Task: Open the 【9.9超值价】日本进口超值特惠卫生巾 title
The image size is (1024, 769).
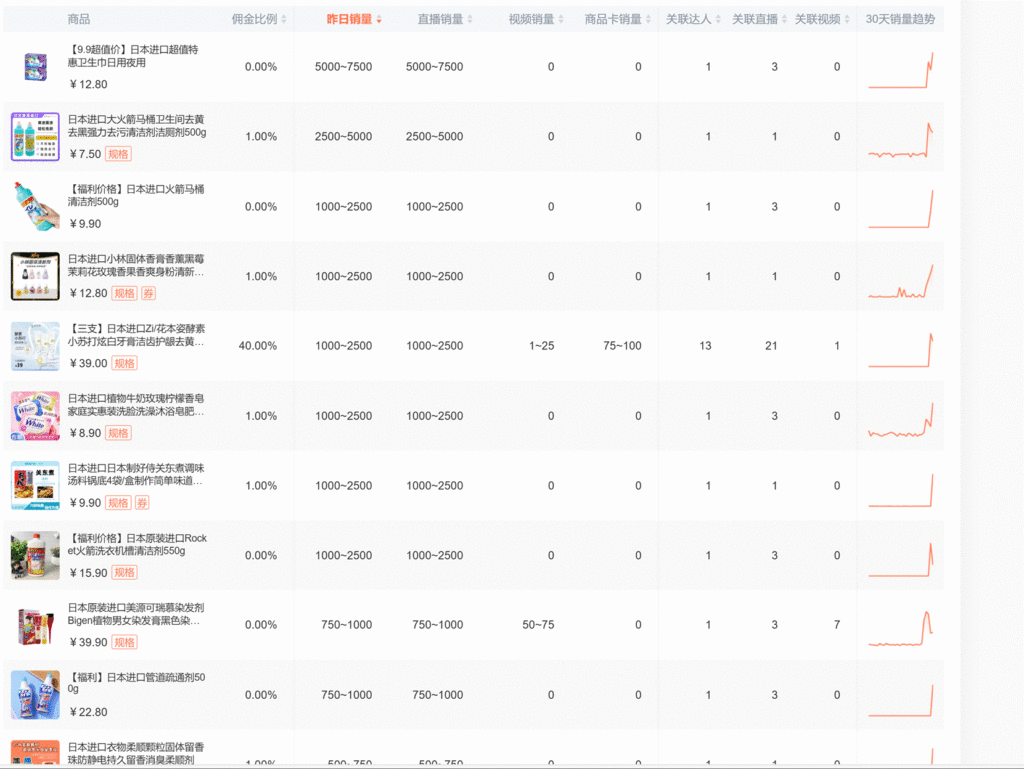Action: coord(133,56)
